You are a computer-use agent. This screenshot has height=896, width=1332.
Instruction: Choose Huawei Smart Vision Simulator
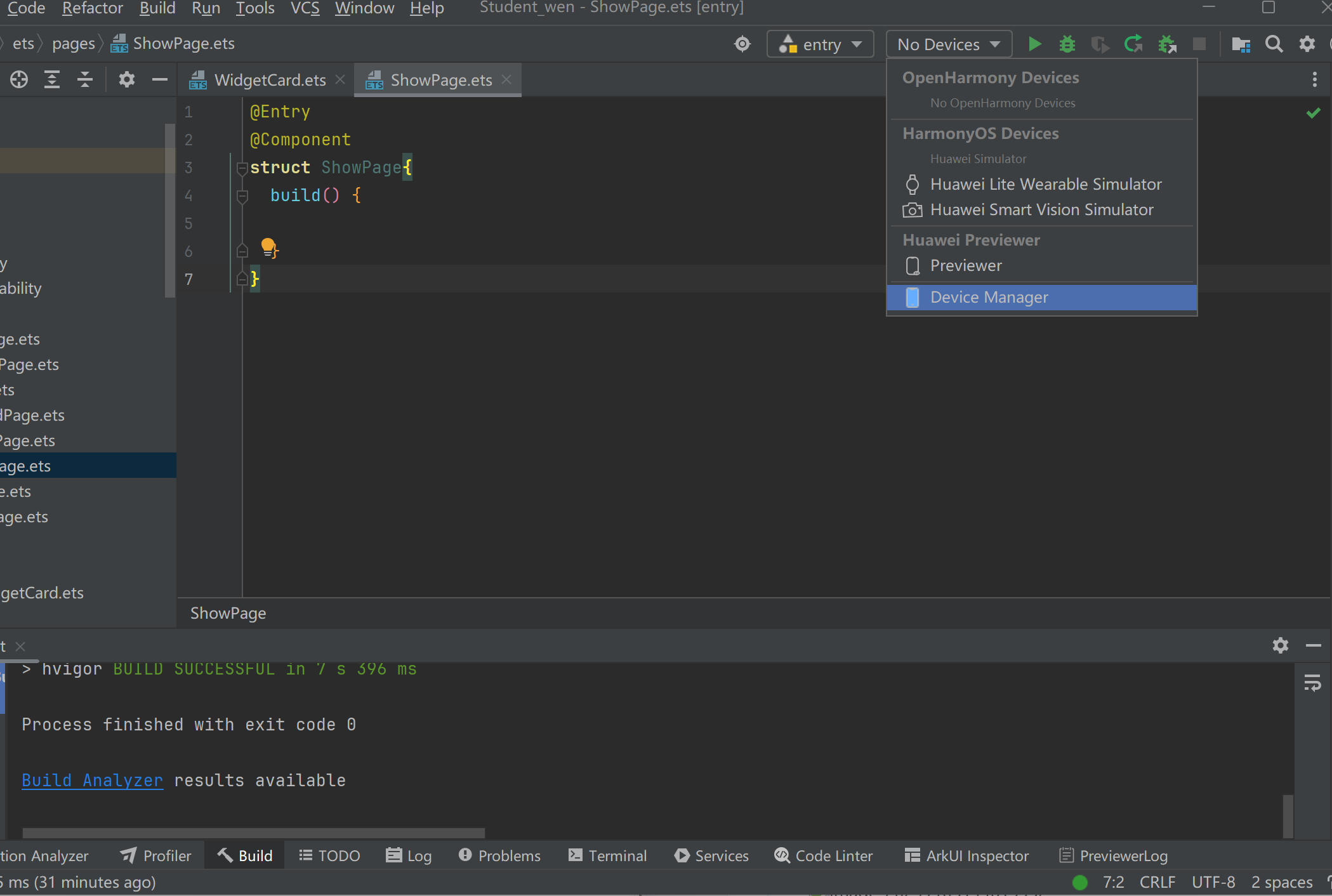(x=1041, y=209)
